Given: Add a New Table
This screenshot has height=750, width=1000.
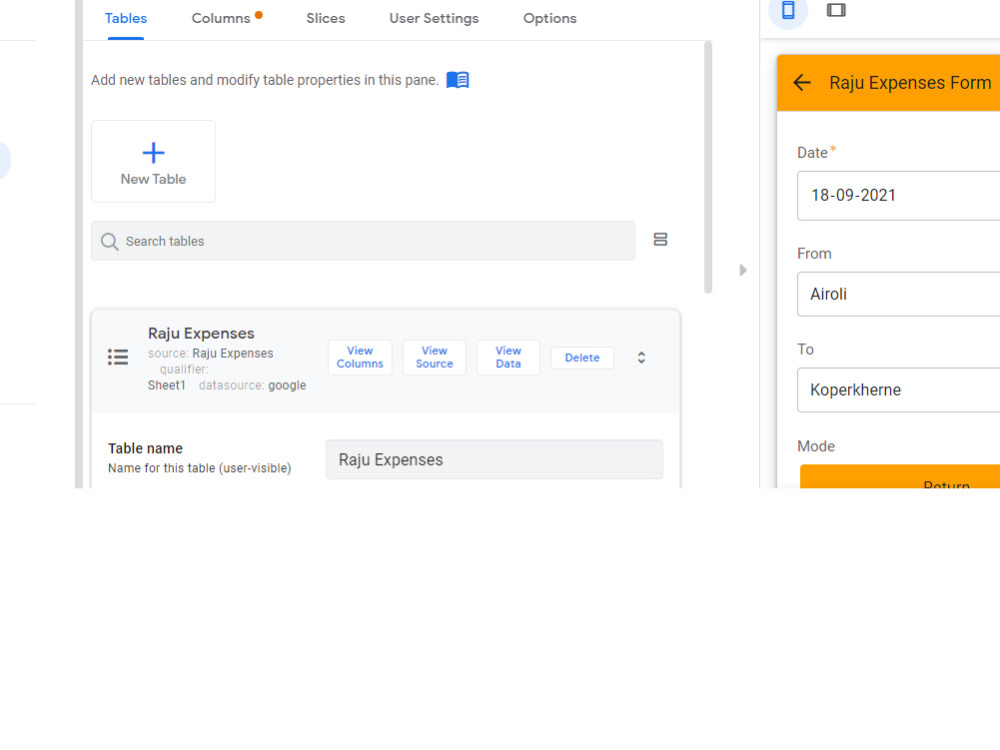Looking at the screenshot, I should [153, 161].
